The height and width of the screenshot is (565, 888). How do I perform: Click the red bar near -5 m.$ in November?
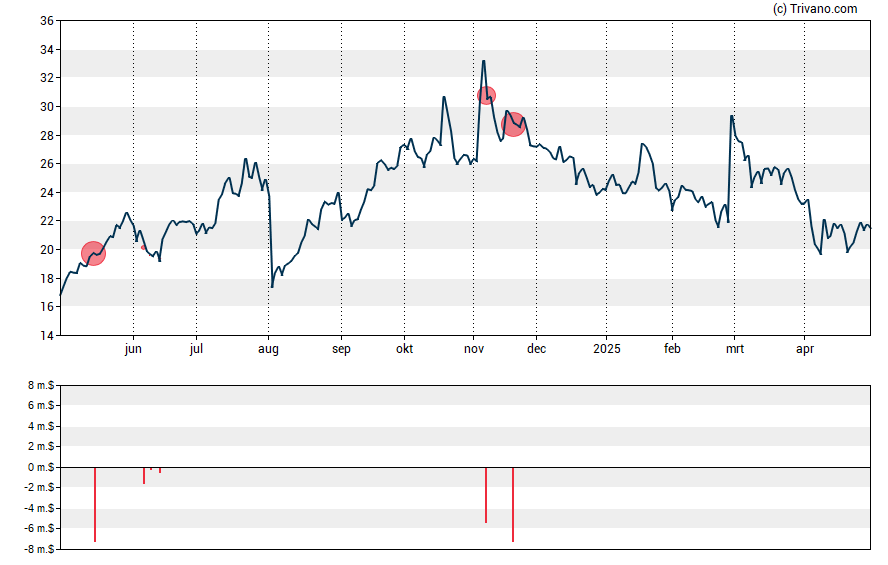click(486, 495)
